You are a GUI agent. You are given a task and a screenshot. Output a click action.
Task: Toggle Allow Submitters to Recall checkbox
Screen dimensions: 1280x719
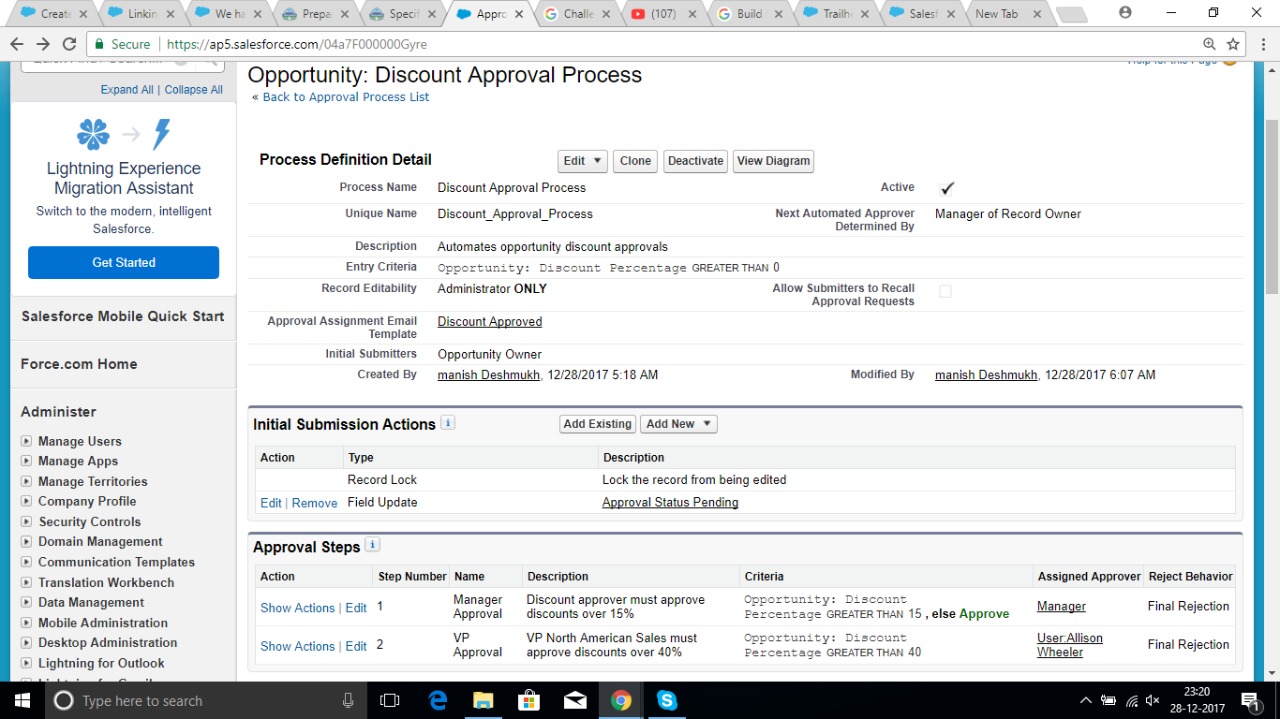945,291
